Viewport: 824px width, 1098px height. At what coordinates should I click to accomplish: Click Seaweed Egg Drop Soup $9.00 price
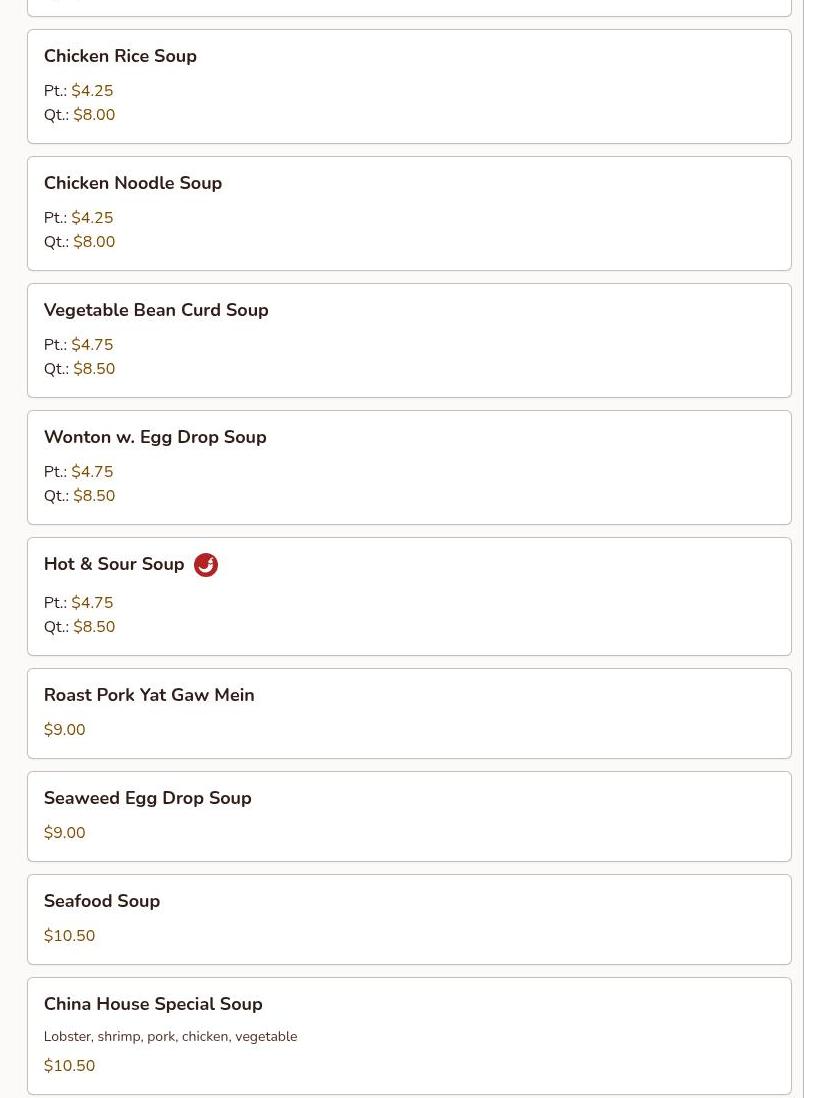pyautogui.click(x=64, y=833)
